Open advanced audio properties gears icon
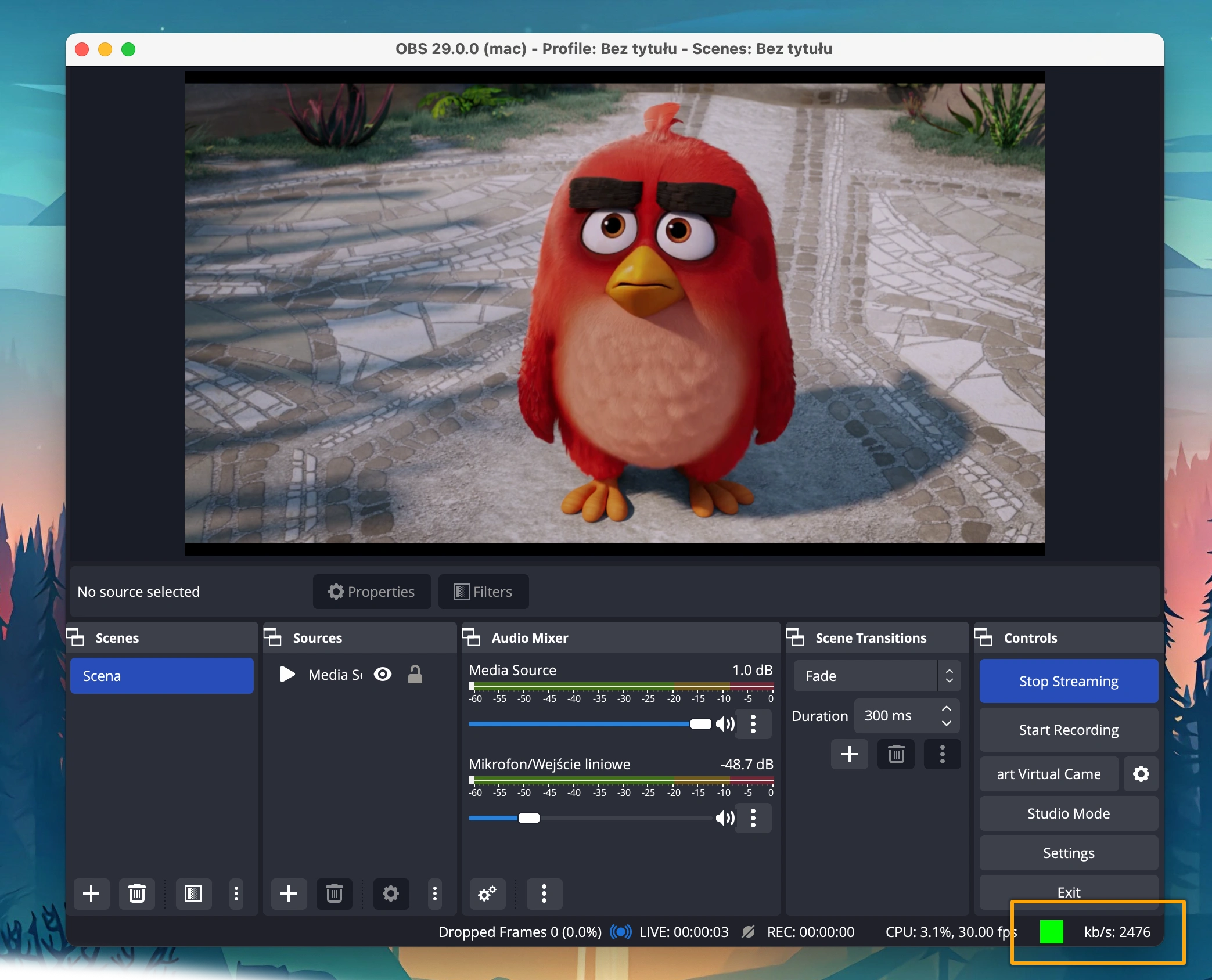1212x980 pixels. [487, 893]
